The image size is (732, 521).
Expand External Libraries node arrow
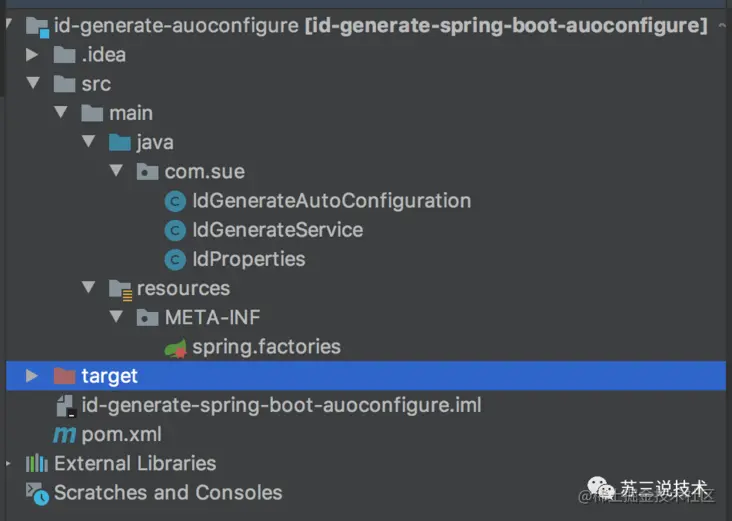coord(8,463)
